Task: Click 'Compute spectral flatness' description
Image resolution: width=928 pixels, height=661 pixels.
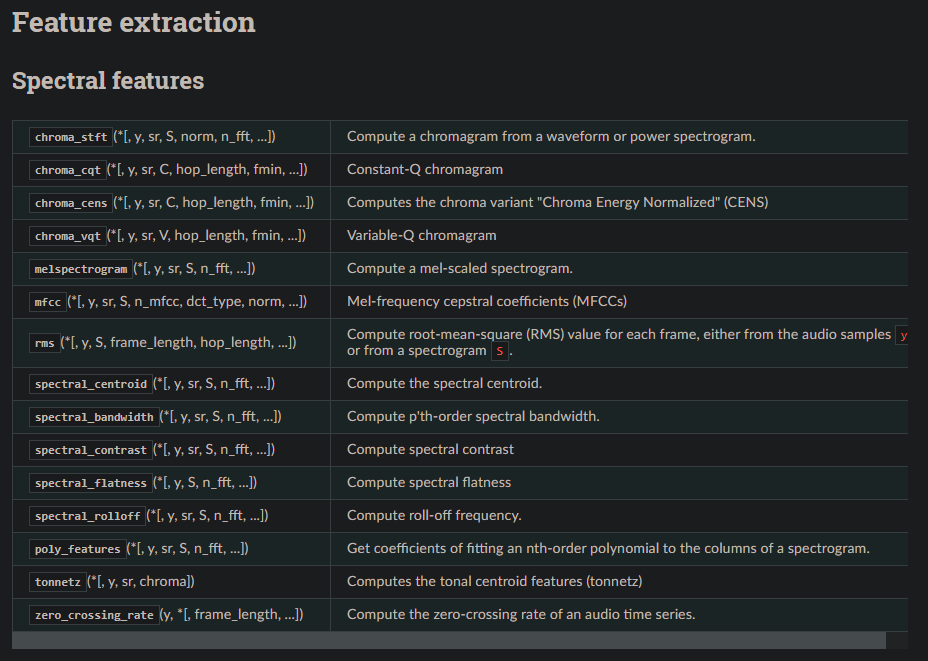Action: coord(429,483)
